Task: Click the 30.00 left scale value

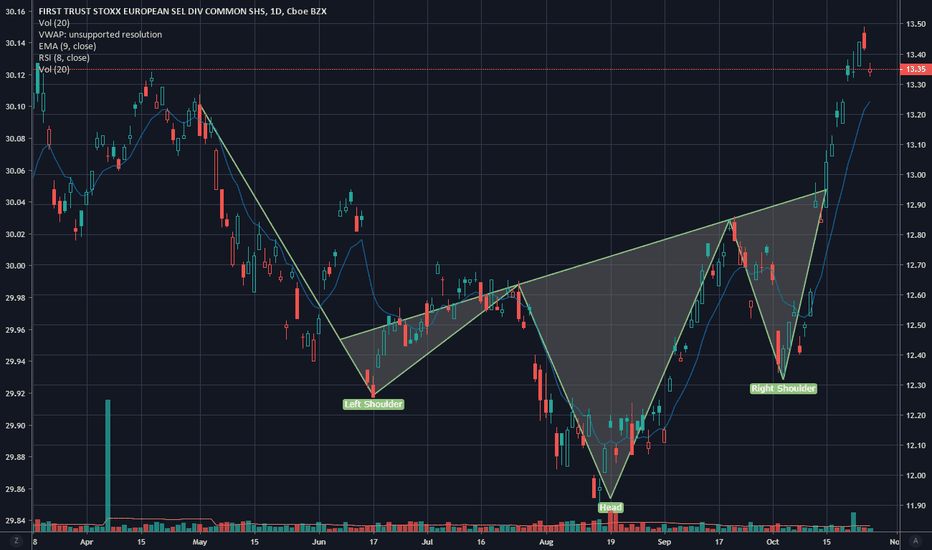Action: (x=15, y=266)
